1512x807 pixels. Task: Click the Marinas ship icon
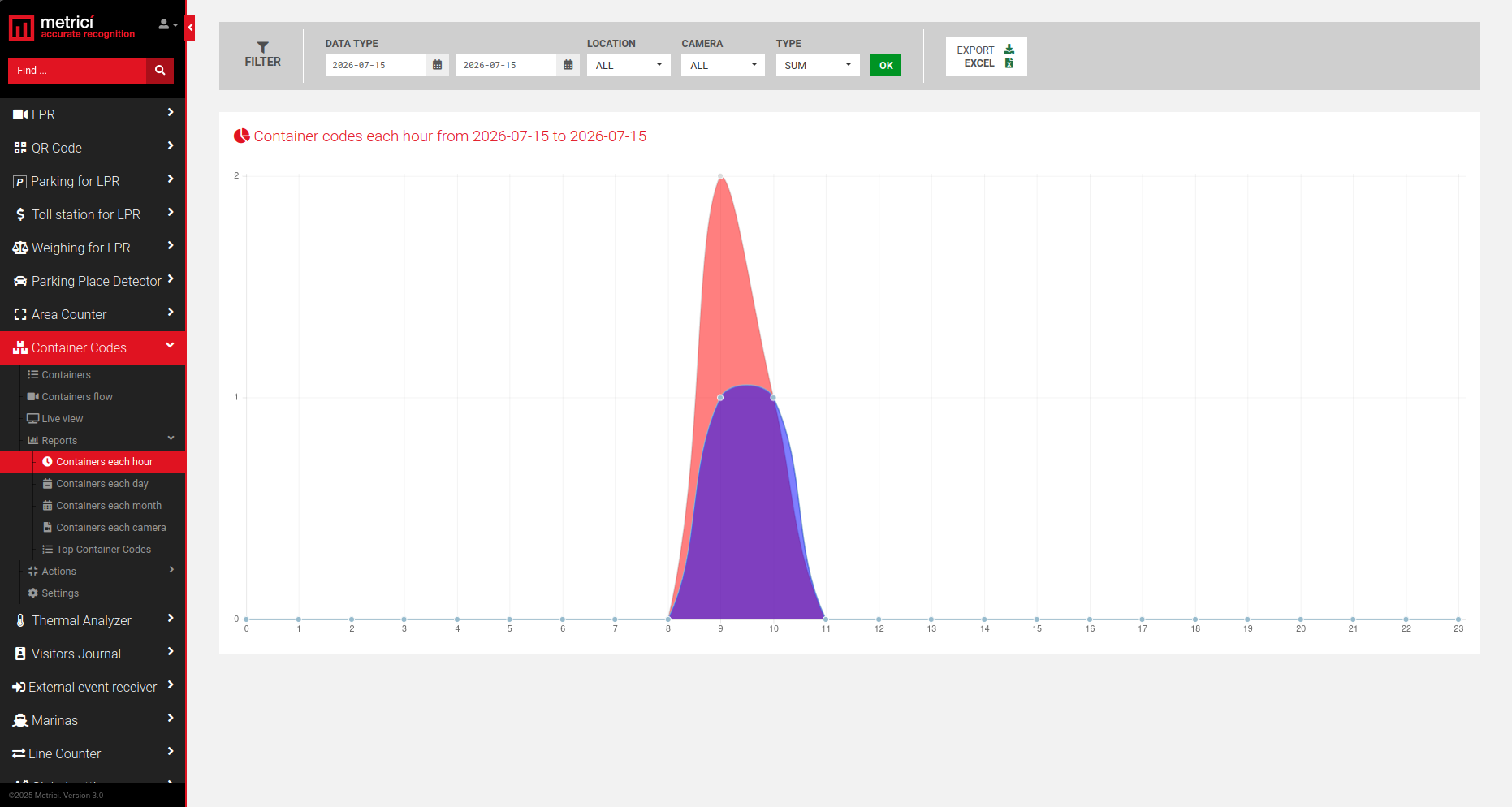coord(20,720)
